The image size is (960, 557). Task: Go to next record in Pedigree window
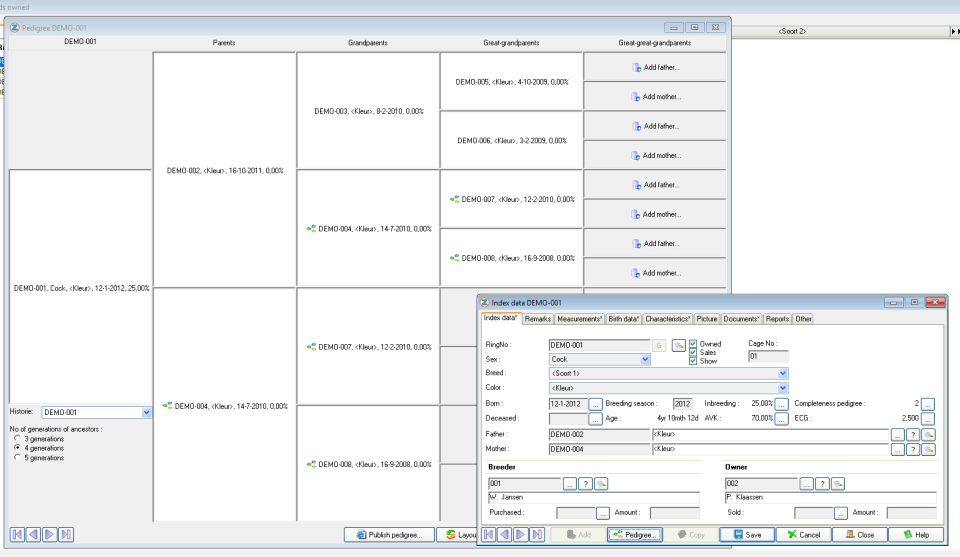(49, 534)
